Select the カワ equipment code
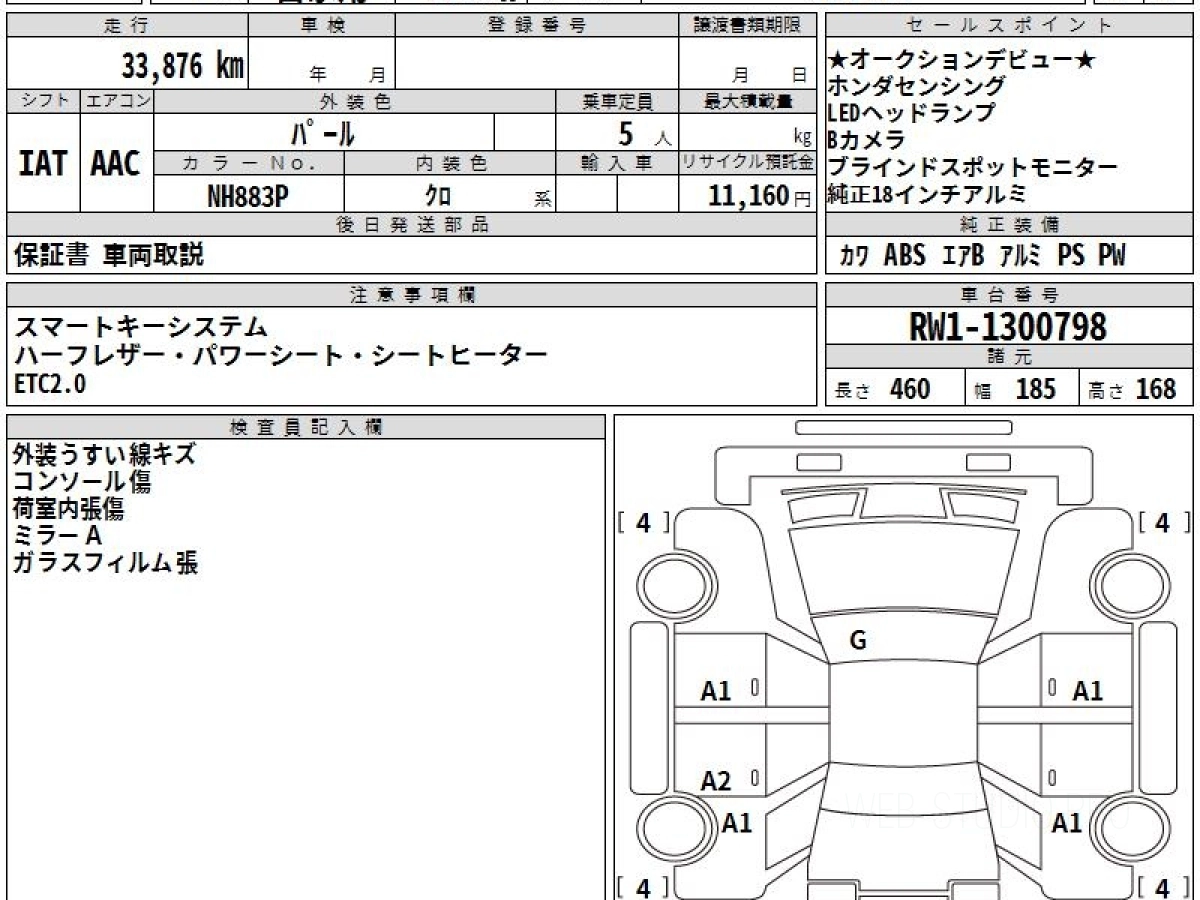Screen dimensions: 1200x900 pyautogui.click(x=853, y=256)
